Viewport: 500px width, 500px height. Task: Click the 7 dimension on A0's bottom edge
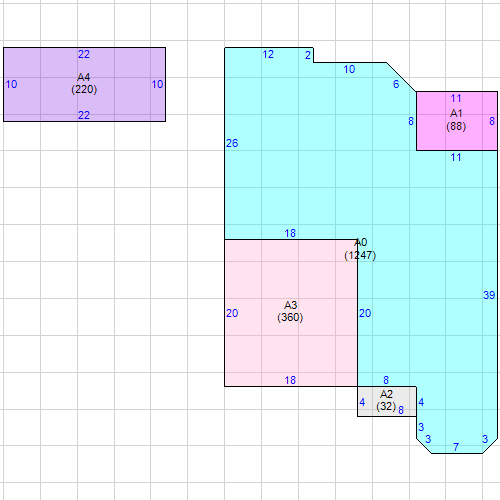point(456,447)
